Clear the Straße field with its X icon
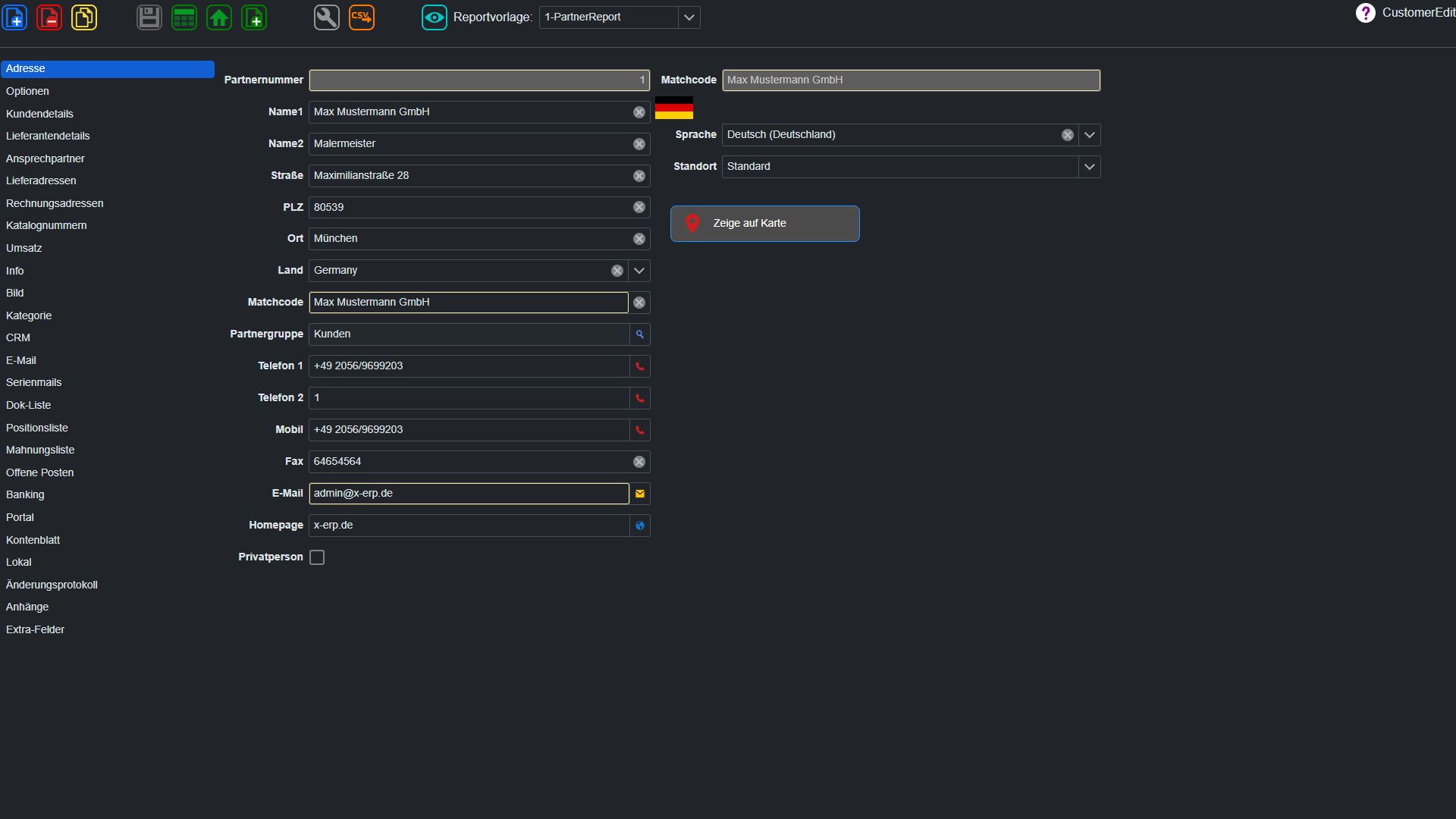This screenshot has width=1456, height=819. [x=639, y=176]
